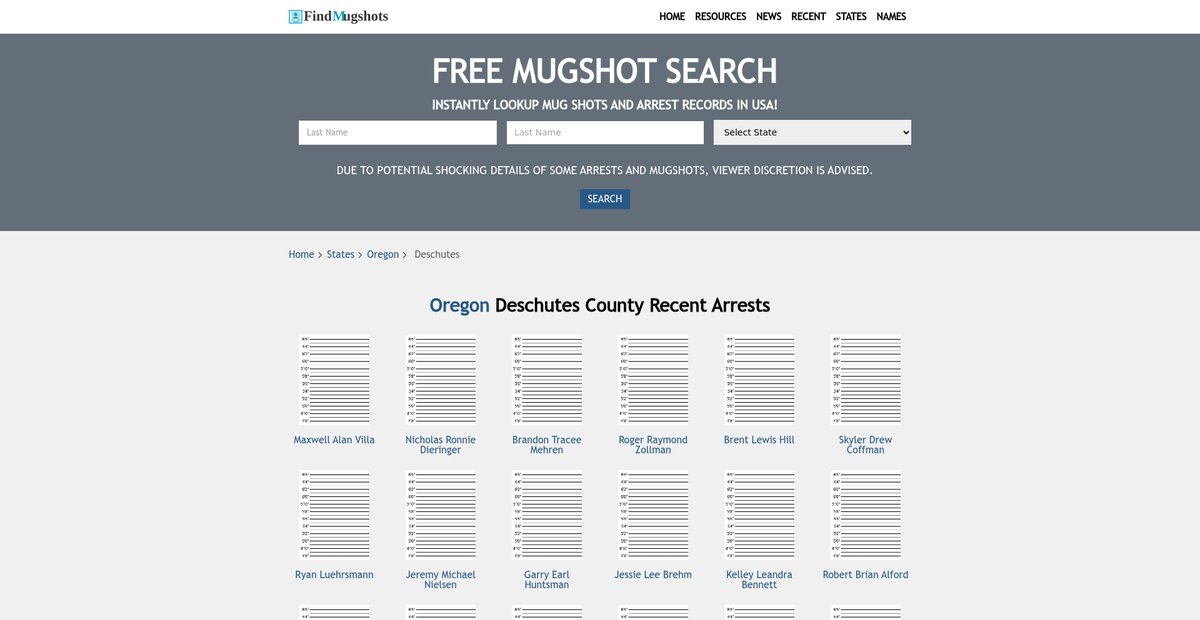1200x620 pixels.
Task: Open Jeremy Michael Nielsen mugshot thumbnail
Action: coord(440,515)
